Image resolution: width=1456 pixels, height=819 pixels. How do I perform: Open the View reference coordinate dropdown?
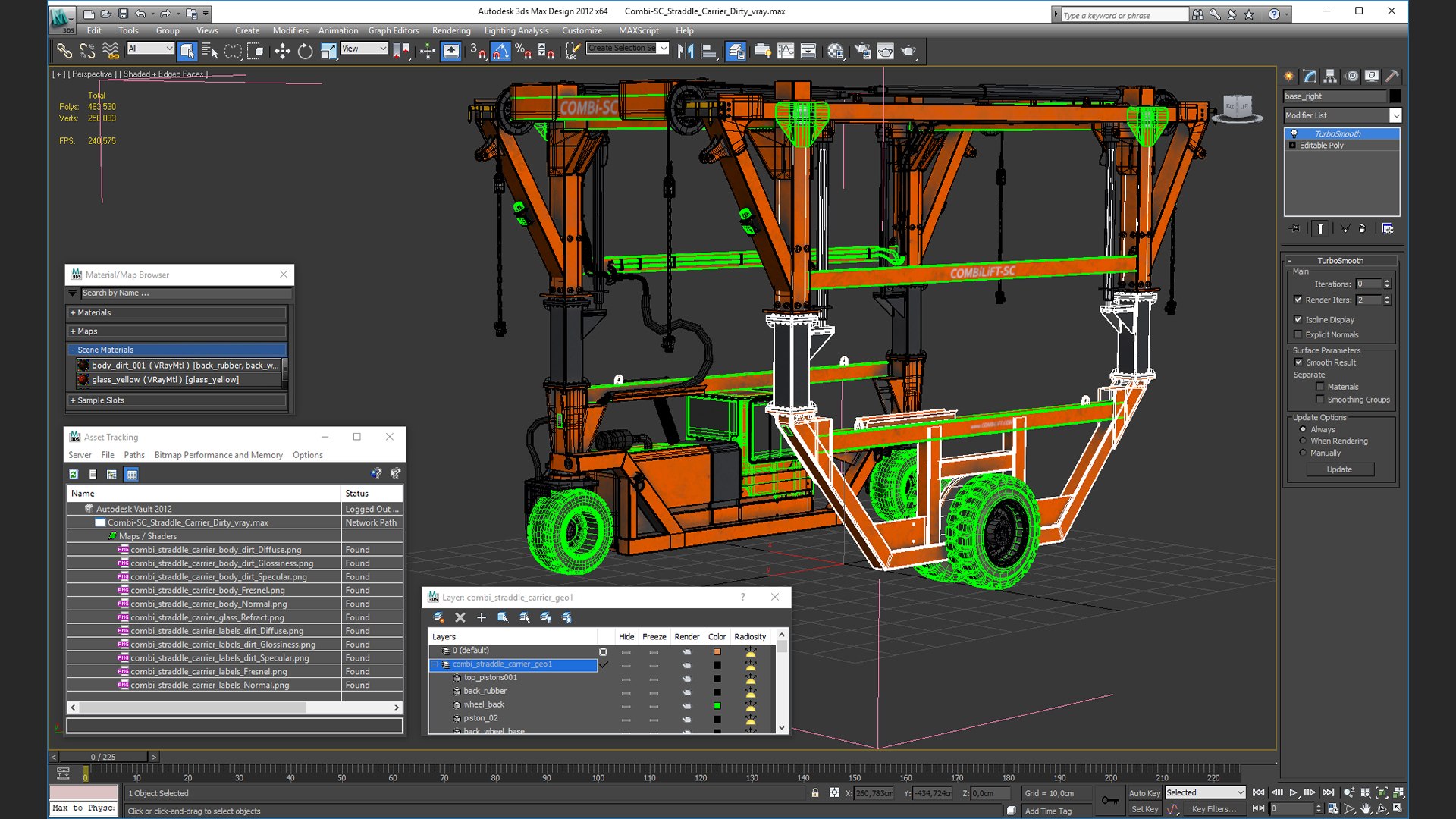click(365, 49)
